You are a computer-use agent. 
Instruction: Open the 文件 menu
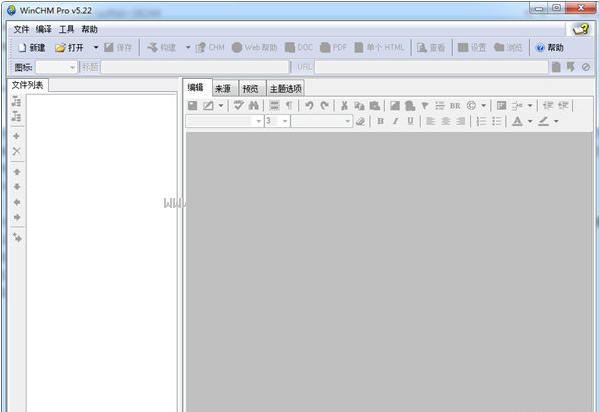21,29
